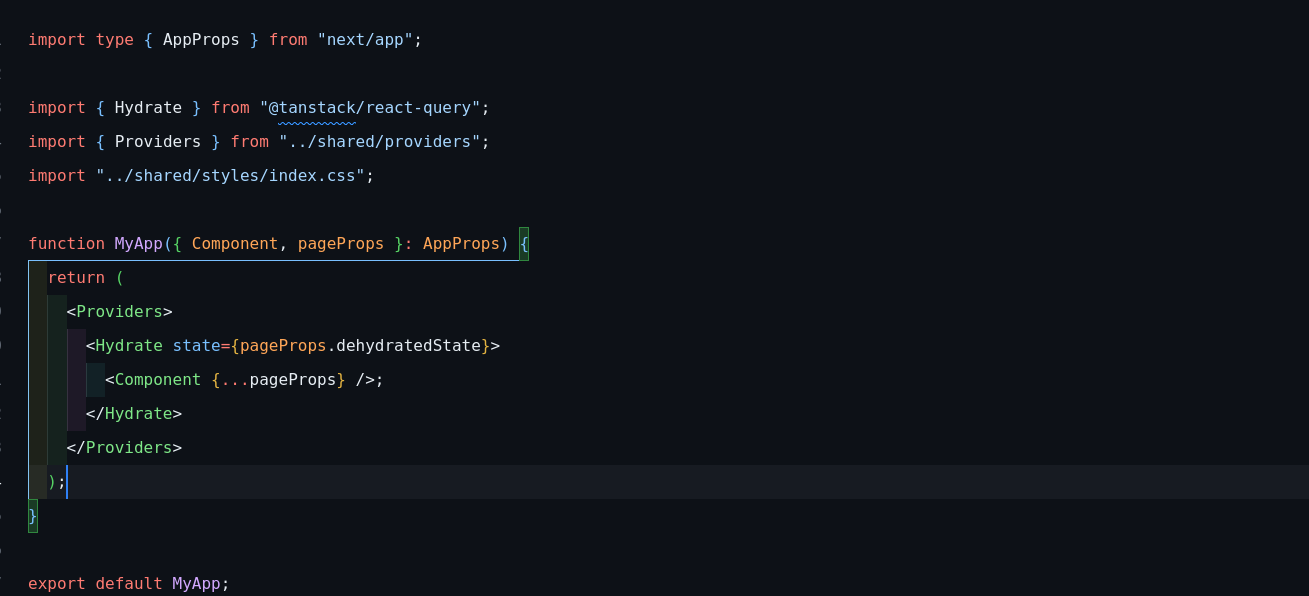
Task: Click Hydrate in its import statement
Action: [148, 108]
